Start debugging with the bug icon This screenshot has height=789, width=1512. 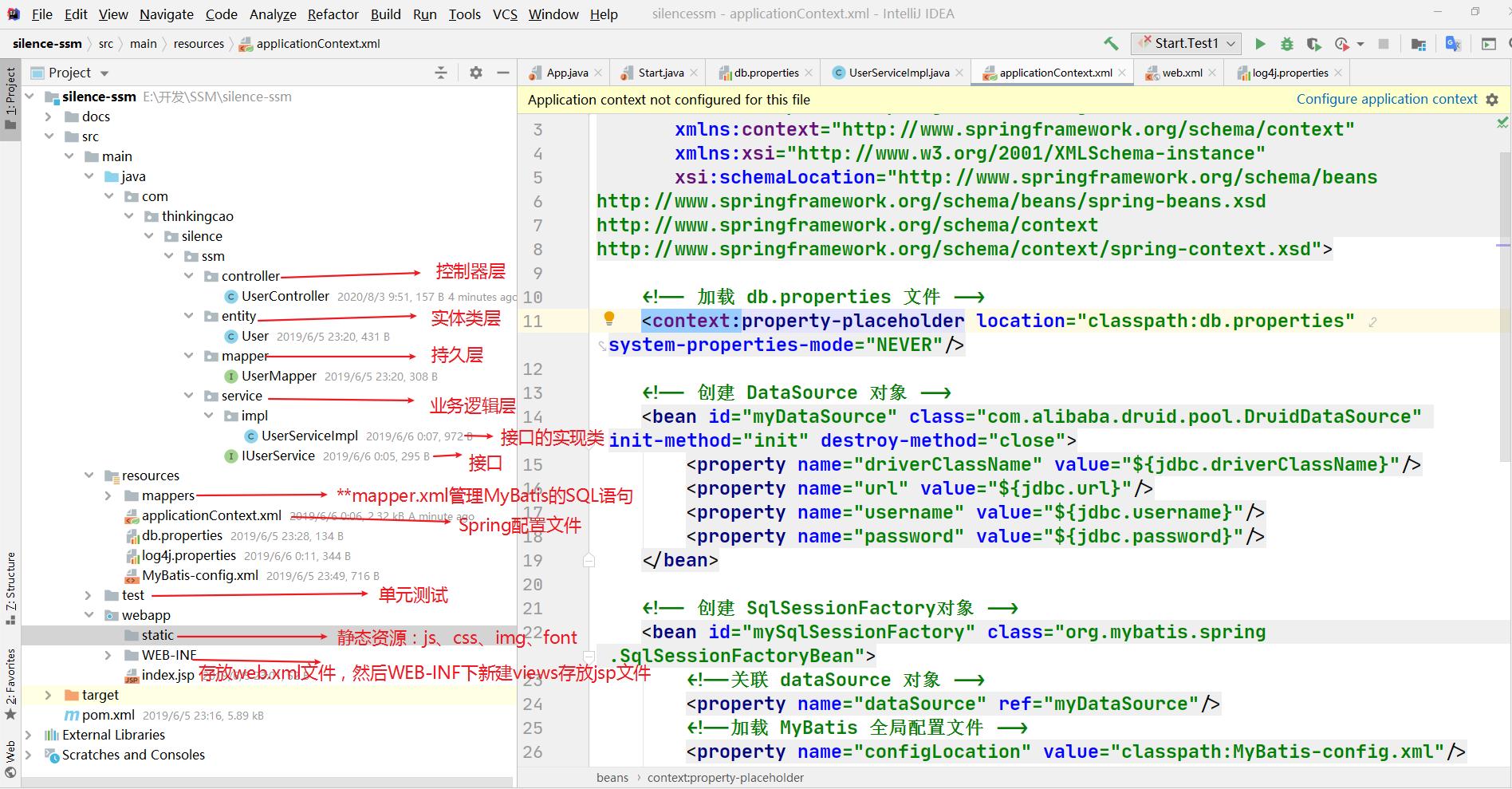tap(1286, 43)
